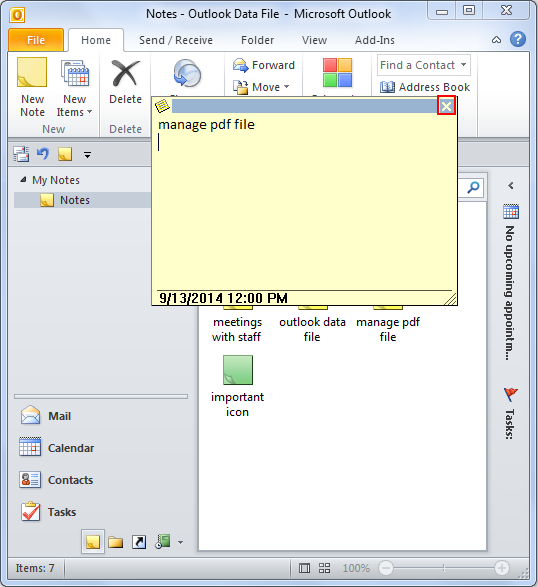Screen dimensions: 538x587
Task: Switch to Normal view in the status bar
Action: (x=304, y=568)
